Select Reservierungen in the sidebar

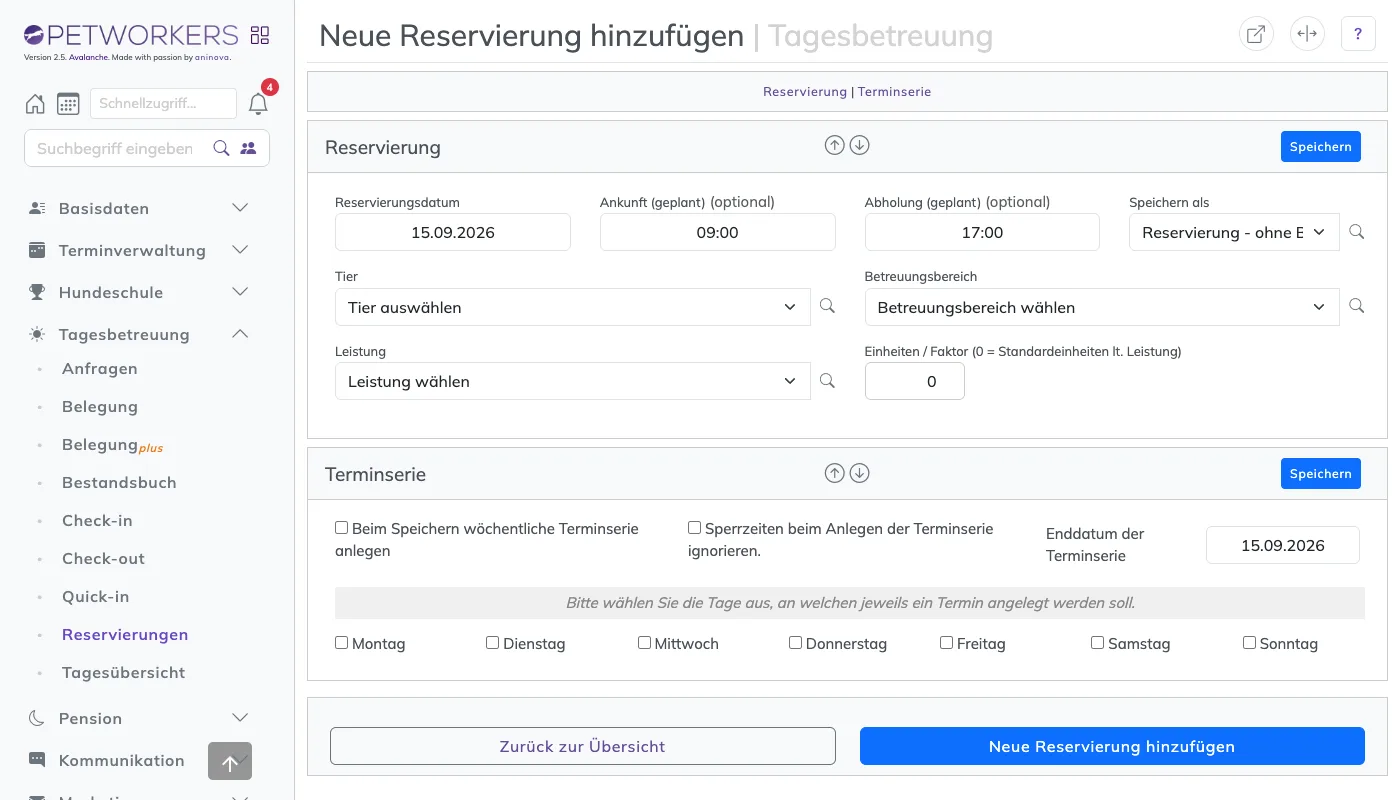125,634
